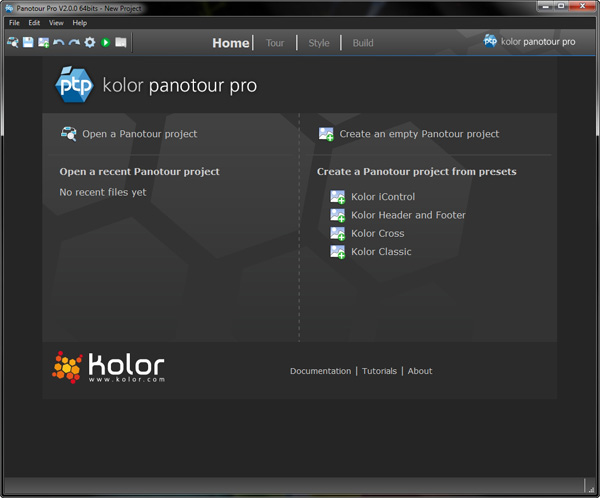Open the Edit menu
The width and height of the screenshot is (600, 498).
pos(34,22)
